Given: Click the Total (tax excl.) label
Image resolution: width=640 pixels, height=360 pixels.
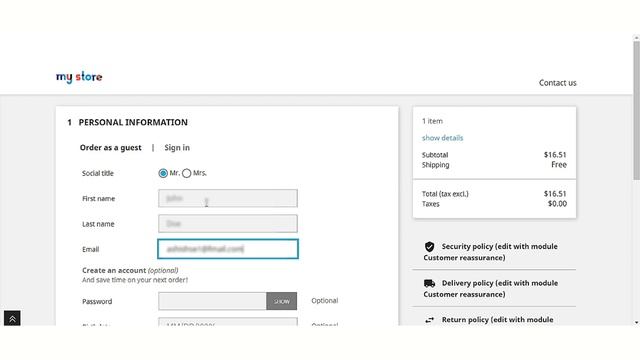Looking at the screenshot, I should point(445,194).
